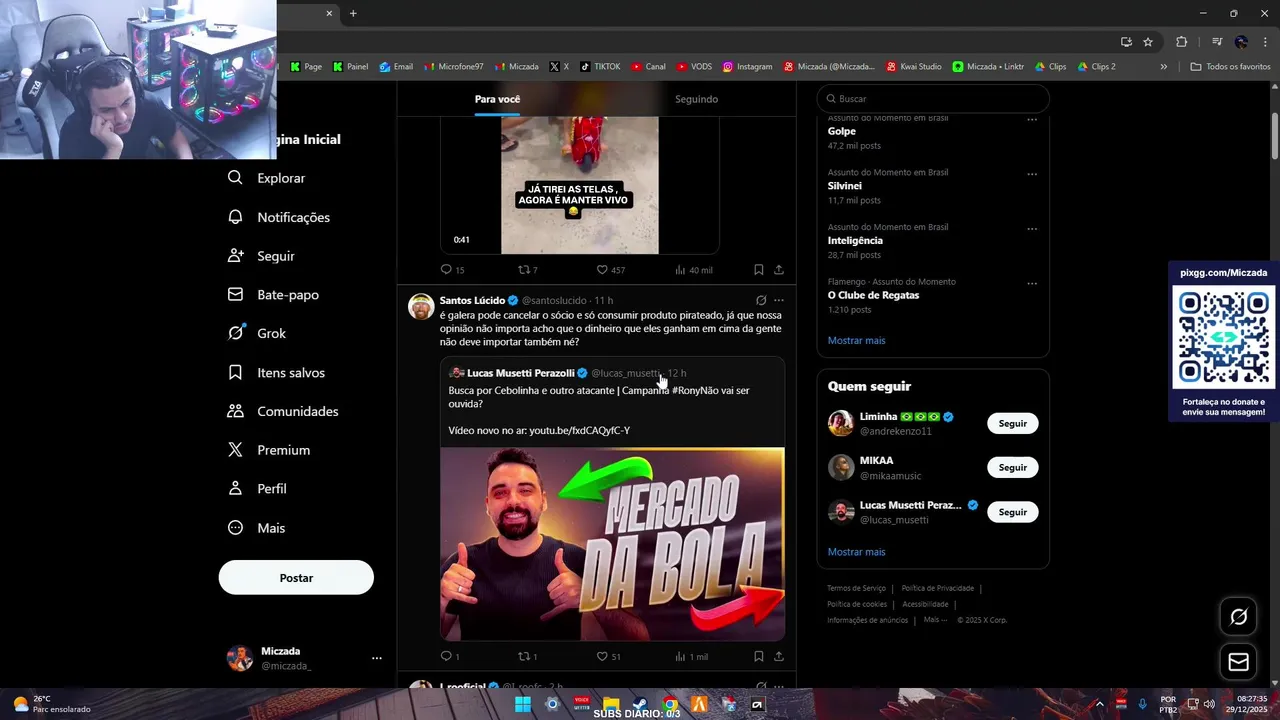Reply to Santos Lúcido's post
Viewport: 1280px width, 720px height.
tap(450, 656)
